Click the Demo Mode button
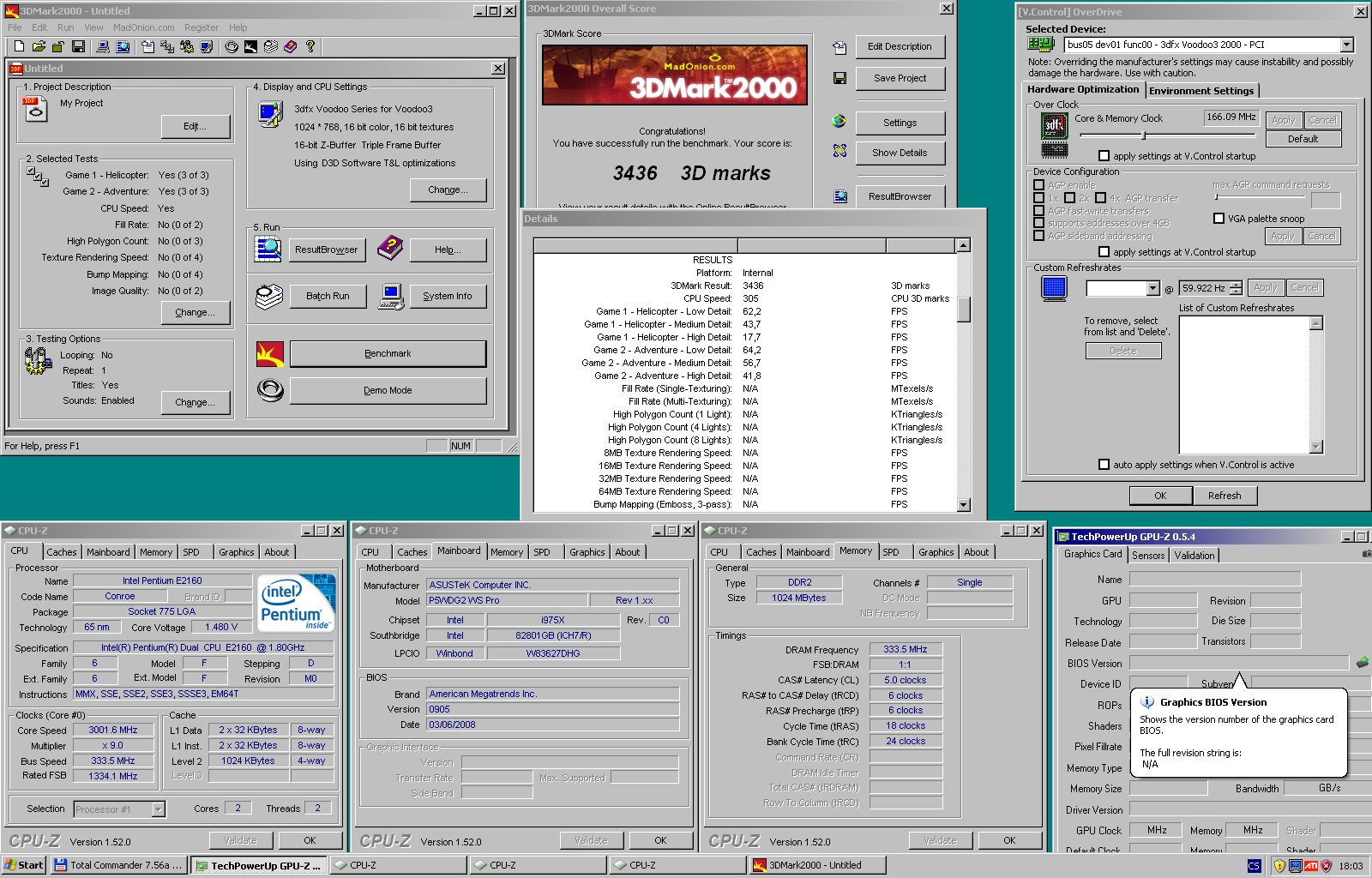The height and width of the screenshot is (878, 1372). click(388, 390)
